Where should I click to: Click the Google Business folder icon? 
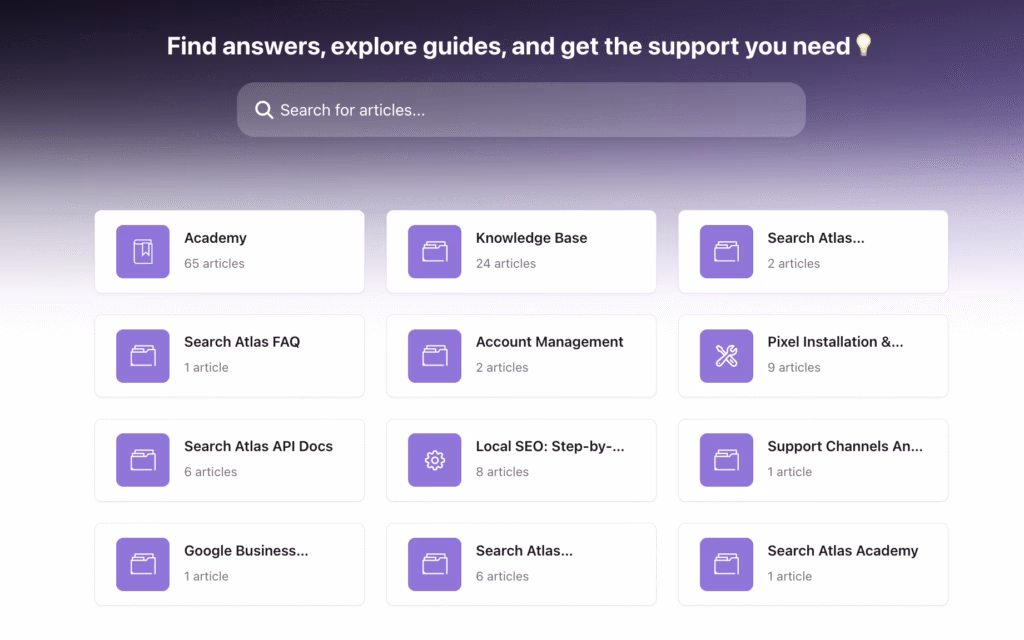click(x=142, y=564)
